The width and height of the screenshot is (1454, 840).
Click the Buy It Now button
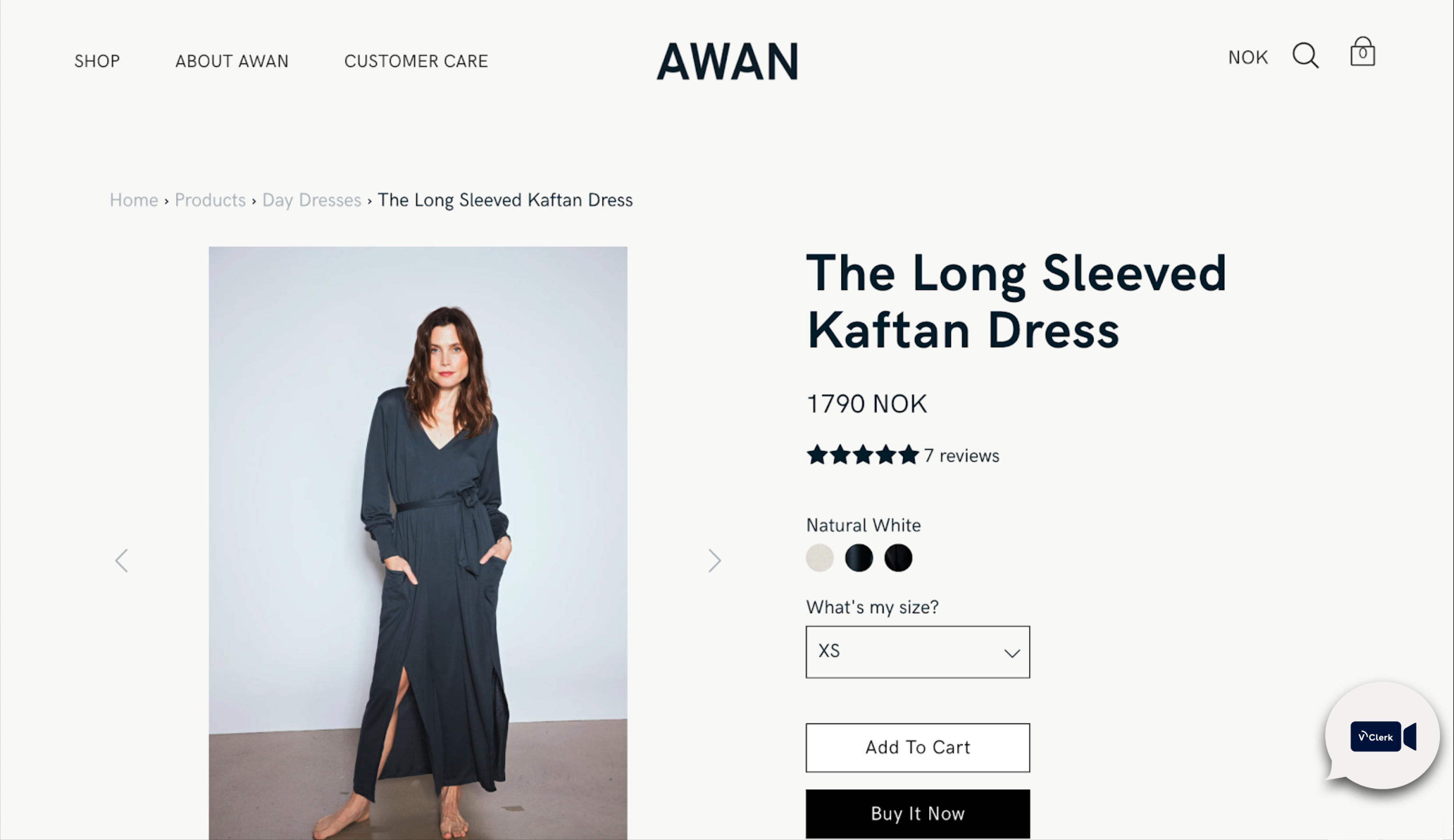(918, 813)
